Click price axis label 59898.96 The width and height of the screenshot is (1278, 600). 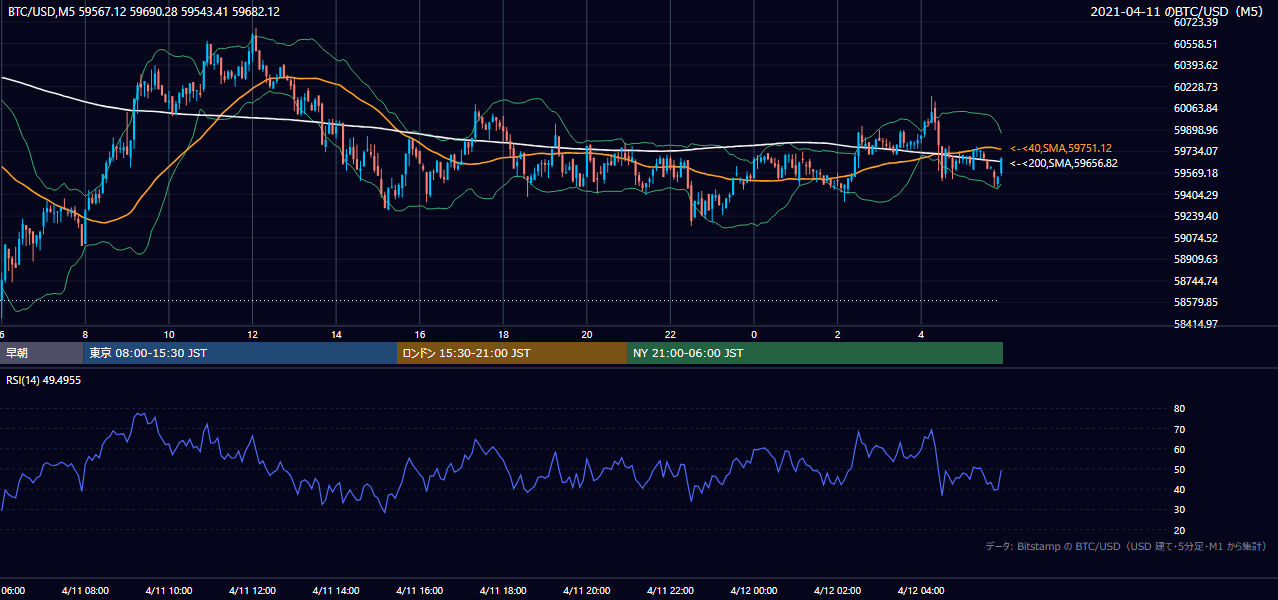coord(1195,130)
